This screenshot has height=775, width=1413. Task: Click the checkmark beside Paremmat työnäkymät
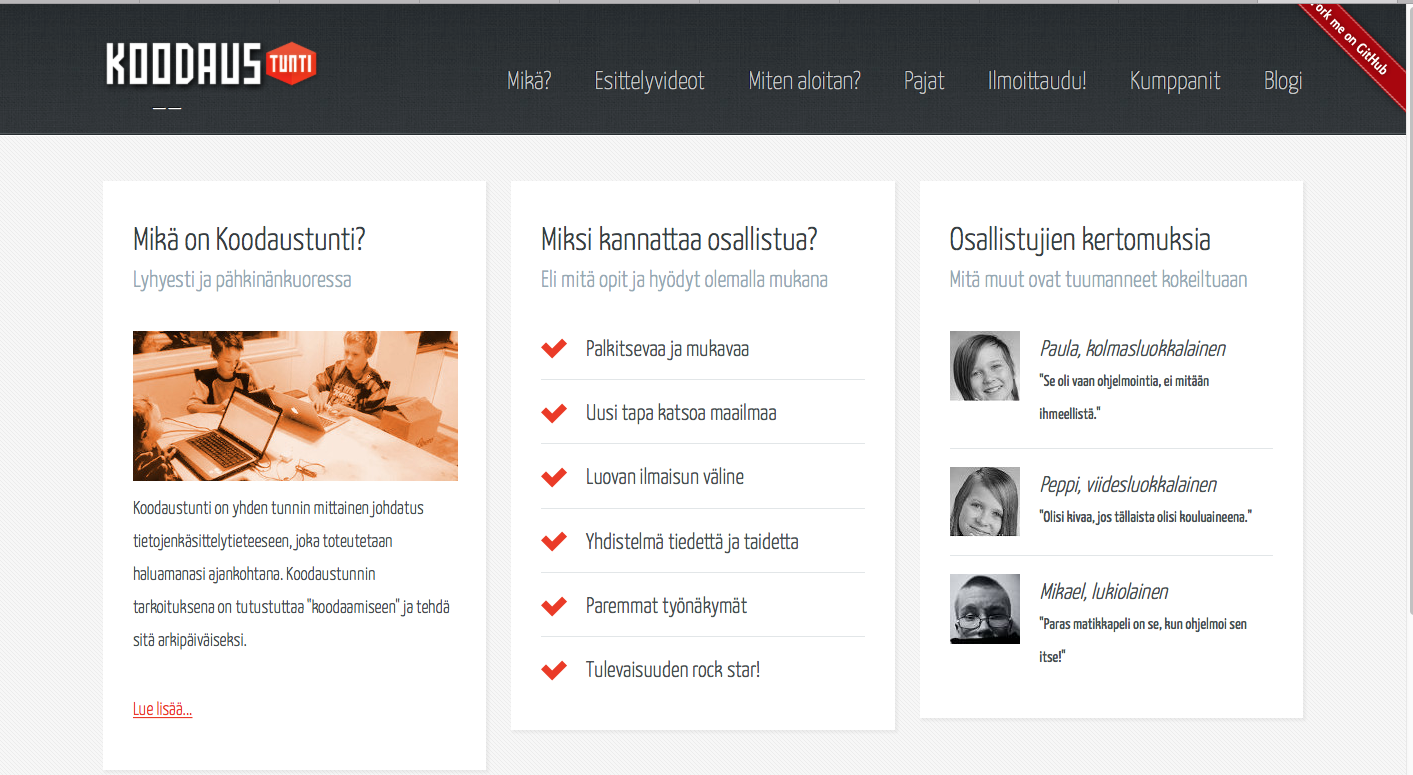(554, 606)
